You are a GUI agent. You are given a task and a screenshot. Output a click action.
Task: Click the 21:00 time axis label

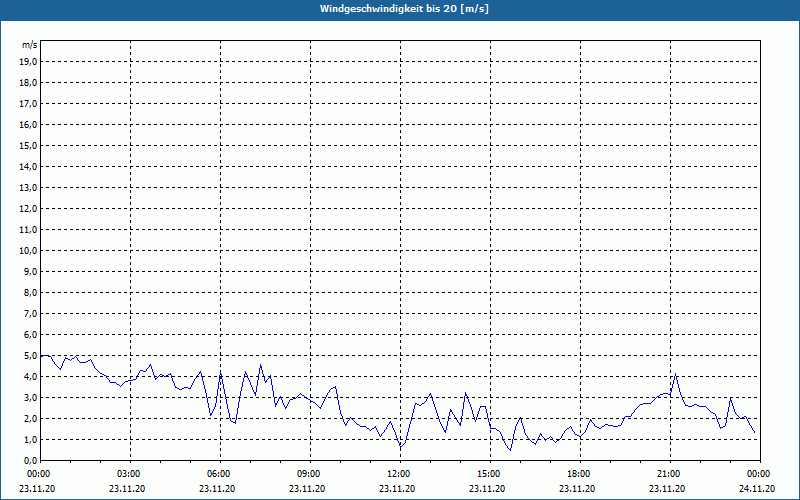click(669, 474)
